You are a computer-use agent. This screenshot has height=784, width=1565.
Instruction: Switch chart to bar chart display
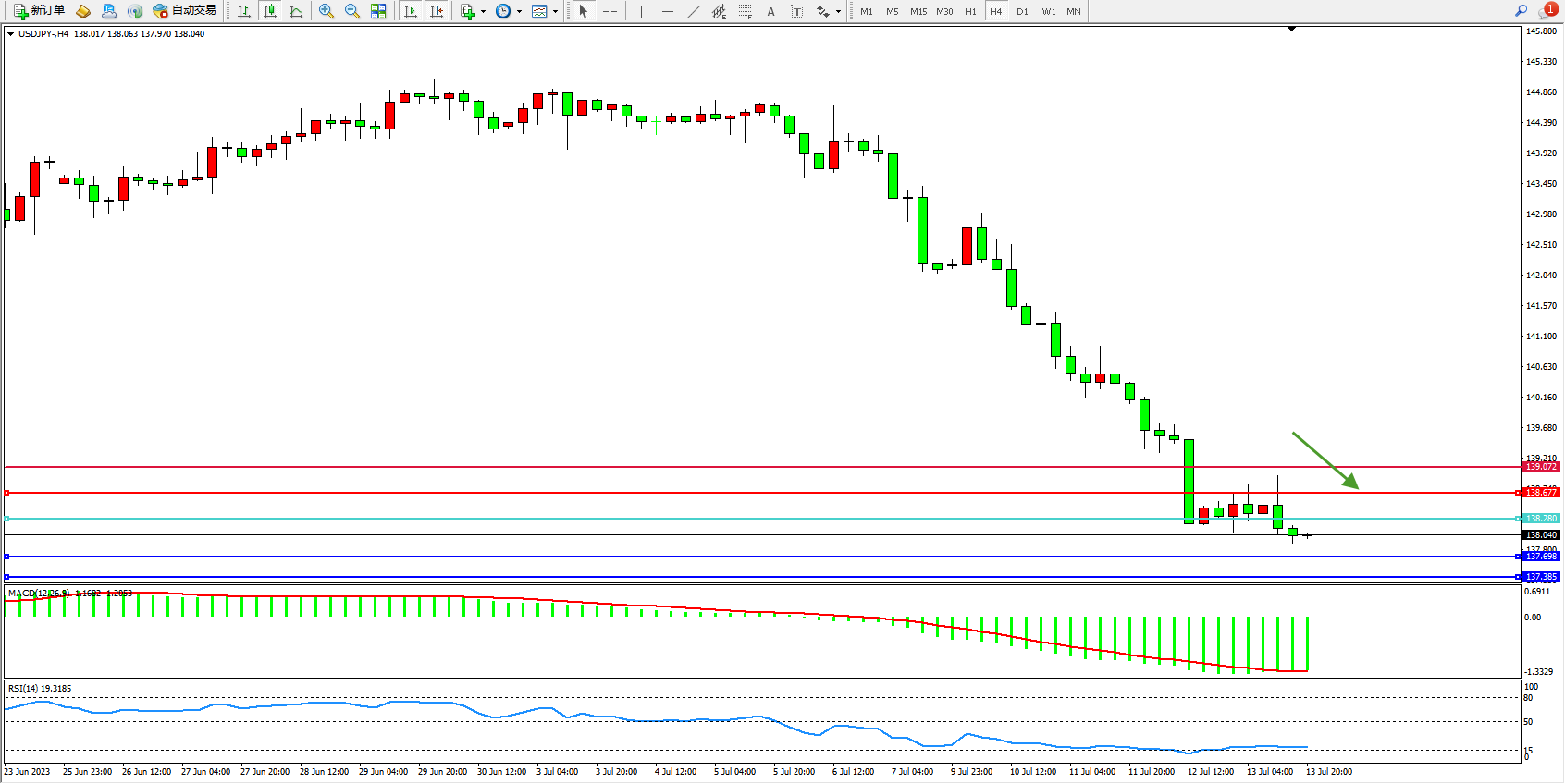(x=244, y=11)
